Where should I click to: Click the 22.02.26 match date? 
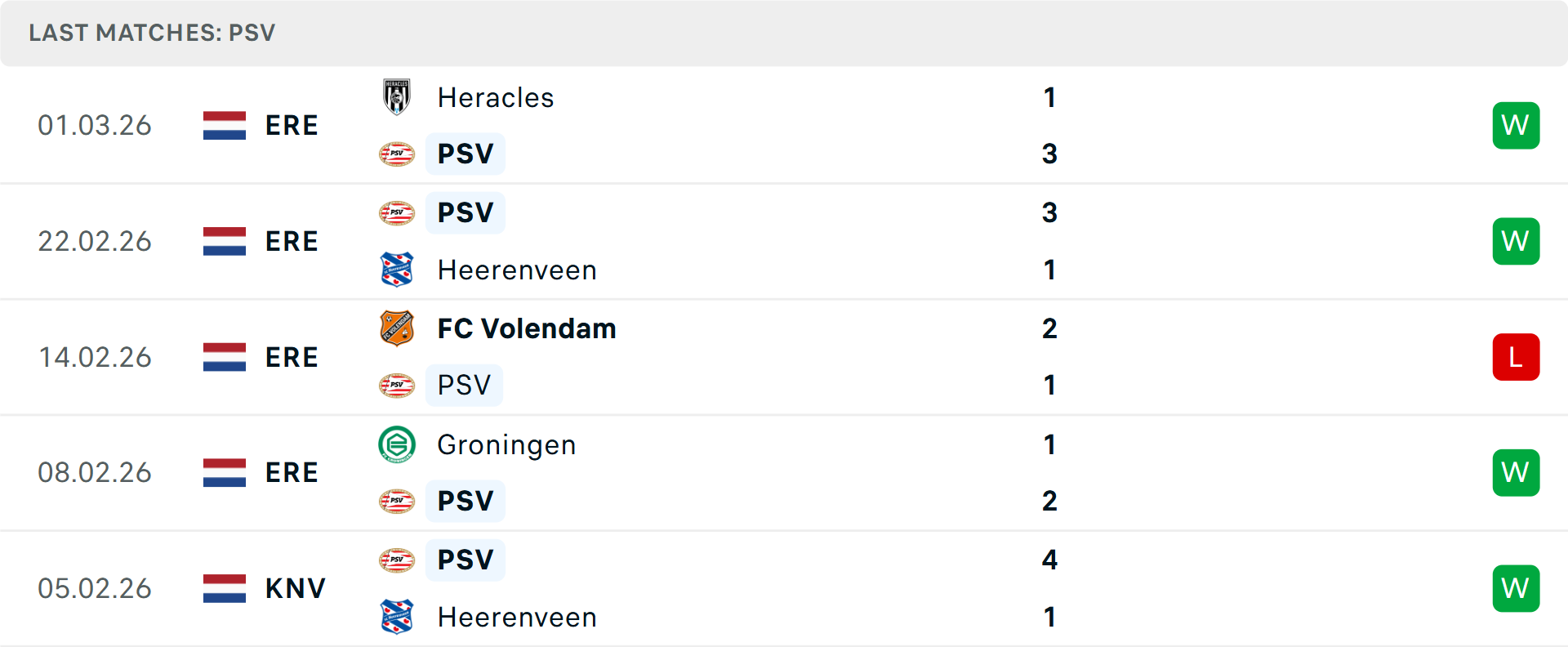95,241
